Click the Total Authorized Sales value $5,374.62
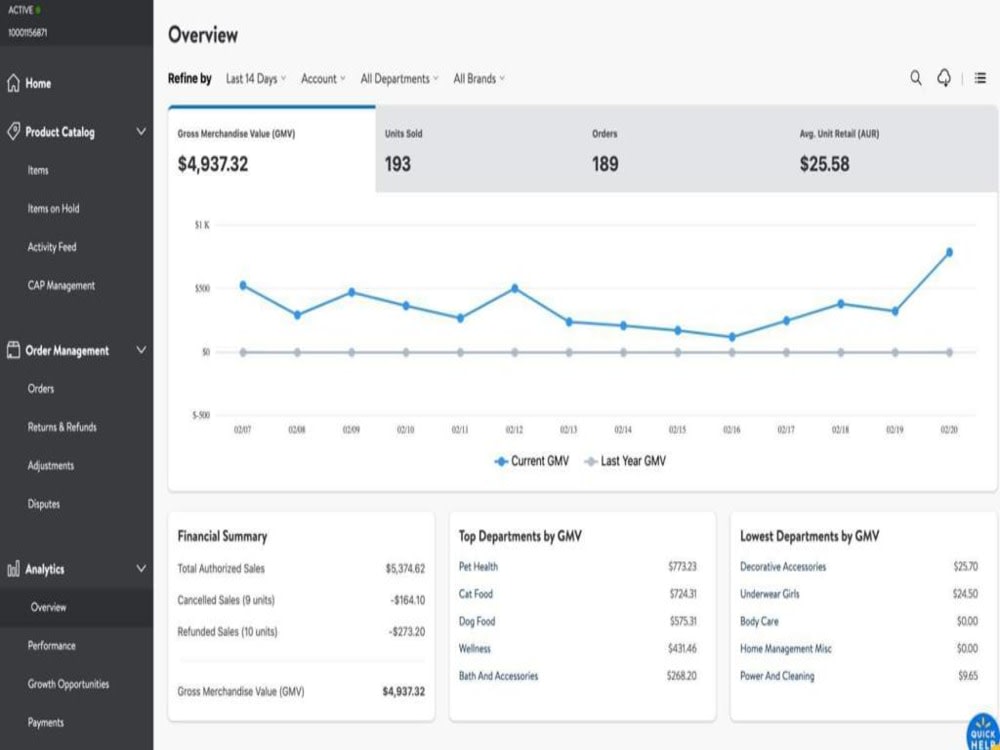The height and width of the screenshot is (750, 1000). pyautogui.click(x=405, y=568)
